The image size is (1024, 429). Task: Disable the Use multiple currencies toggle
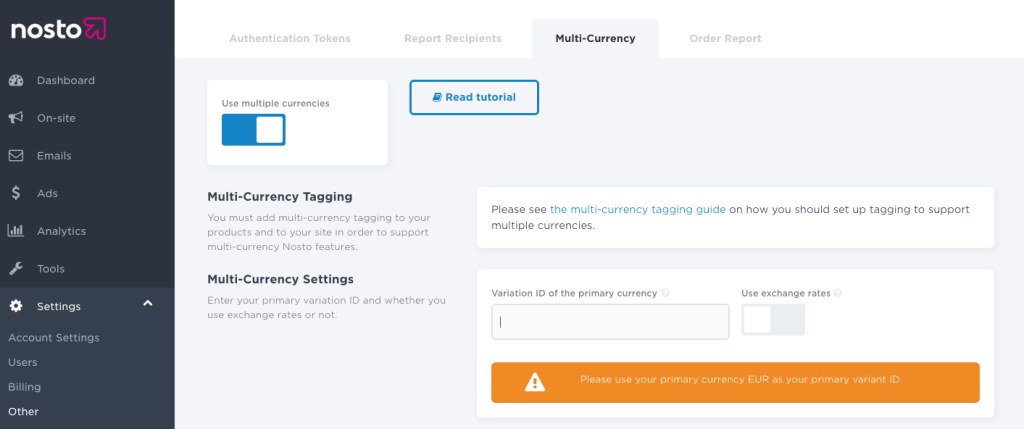253,130
